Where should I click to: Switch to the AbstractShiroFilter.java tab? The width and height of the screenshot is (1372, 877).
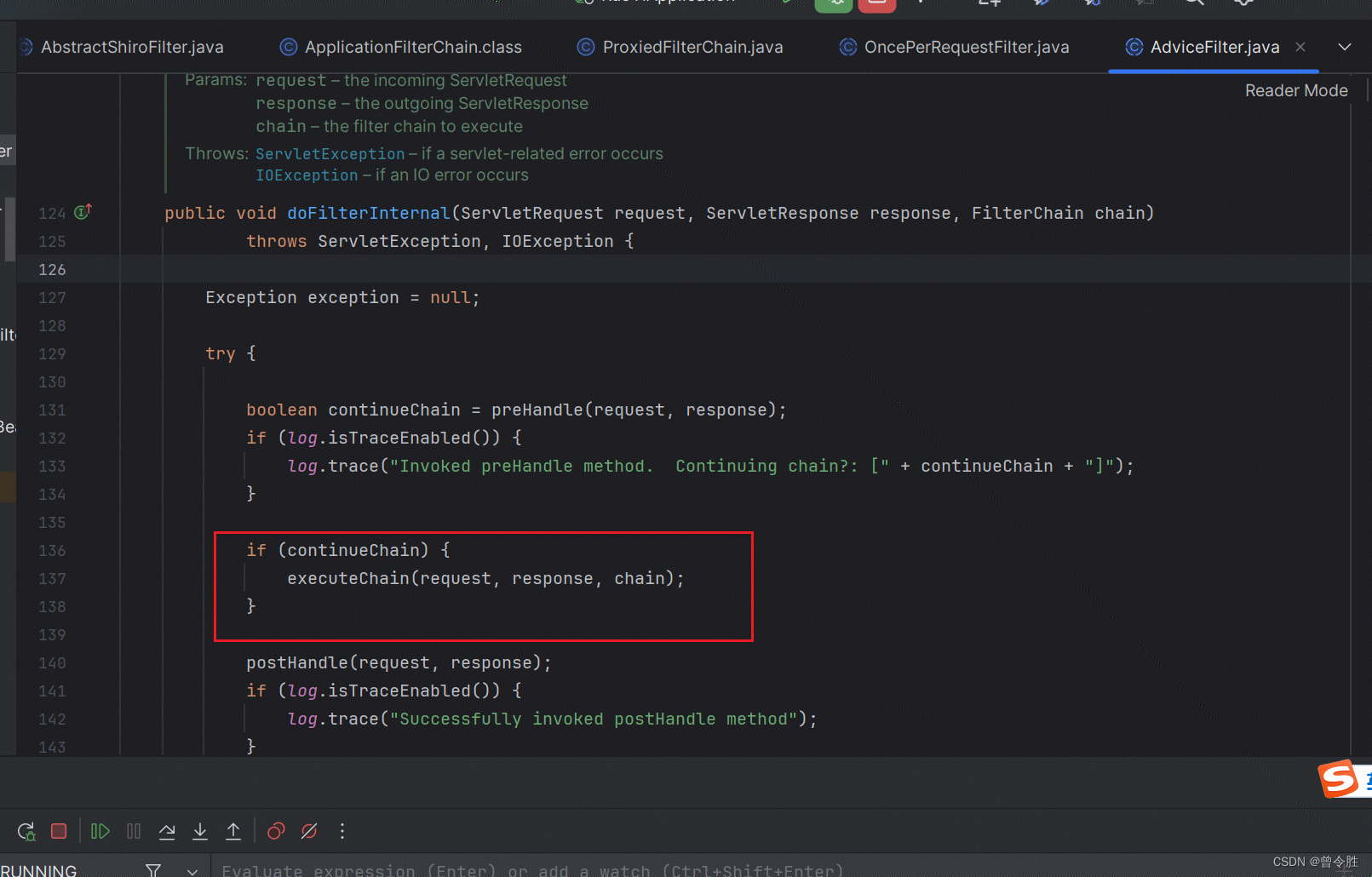coord(132,47)
